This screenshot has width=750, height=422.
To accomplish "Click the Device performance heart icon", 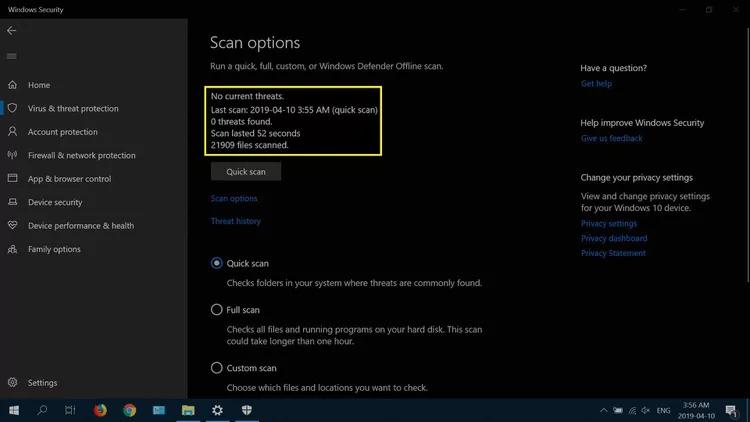I will coord(12,225).
